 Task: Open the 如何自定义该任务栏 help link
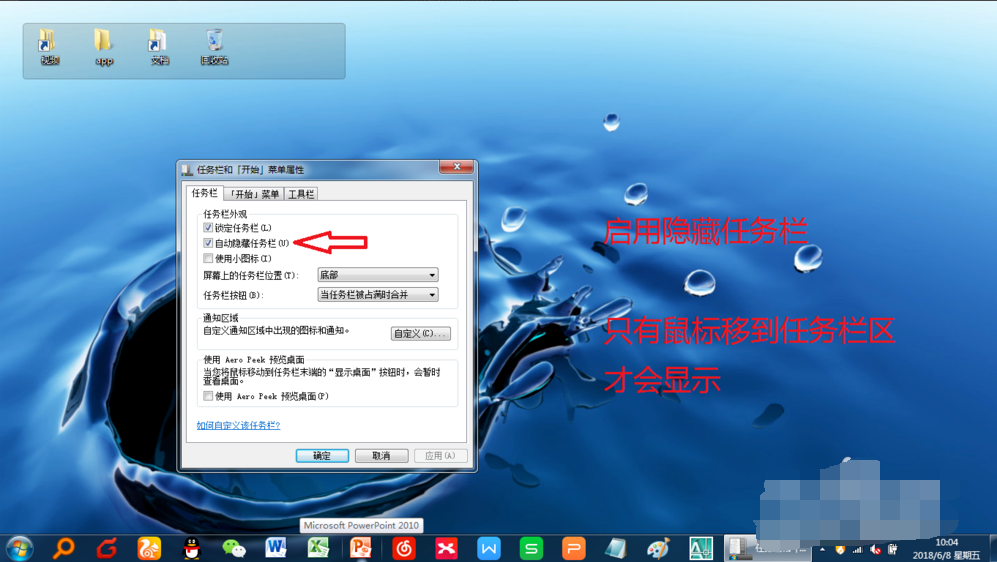238,425
